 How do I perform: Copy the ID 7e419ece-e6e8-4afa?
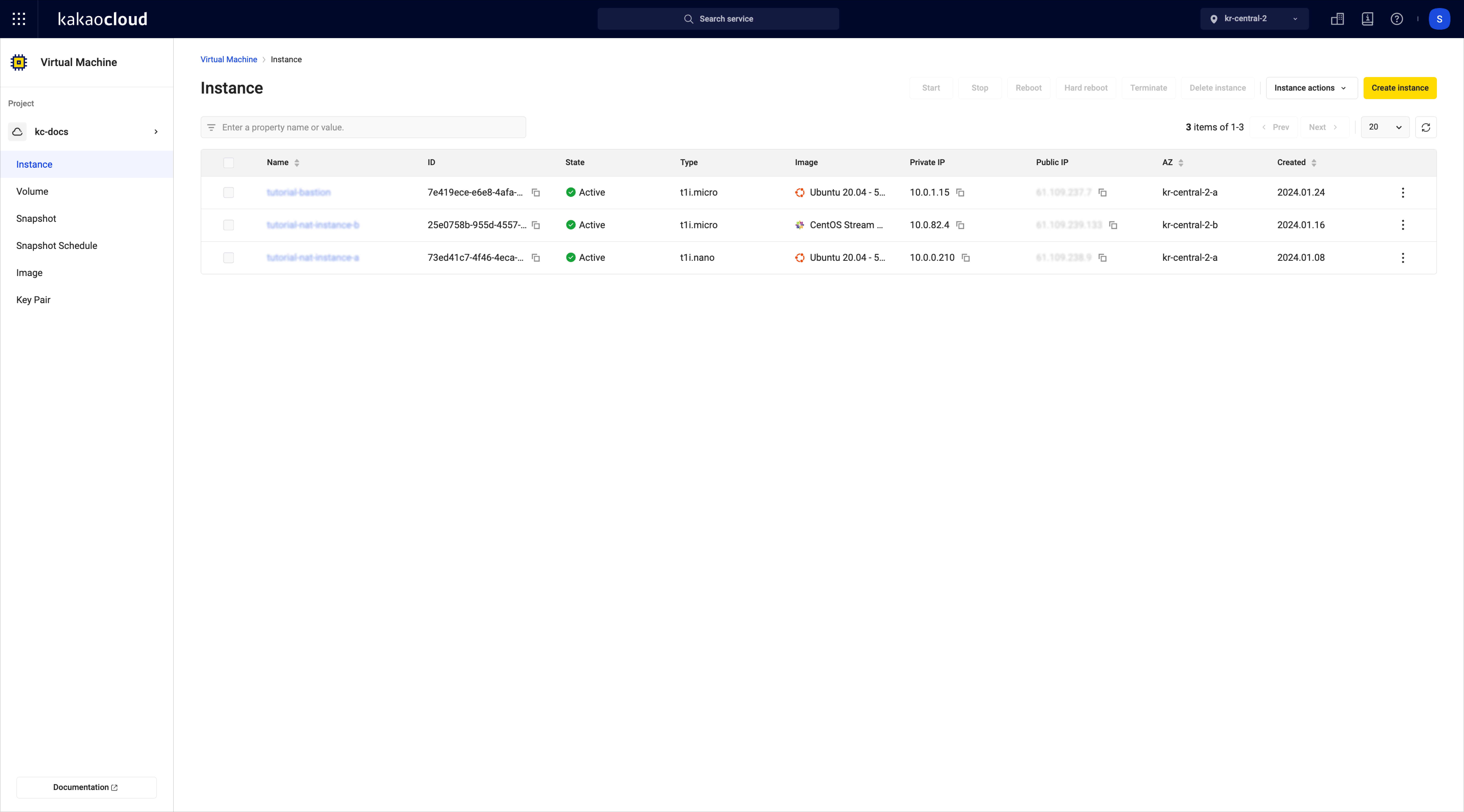pos(535,192)
